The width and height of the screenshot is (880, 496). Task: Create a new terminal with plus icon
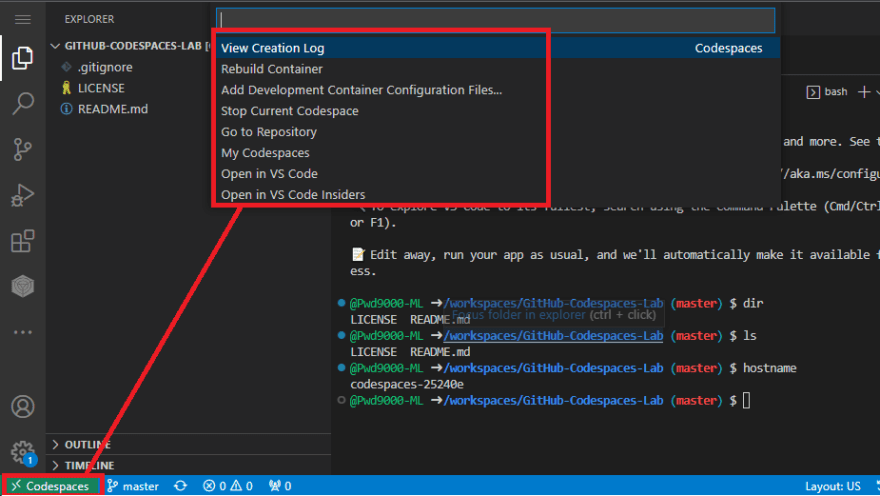tap(864, 92)
